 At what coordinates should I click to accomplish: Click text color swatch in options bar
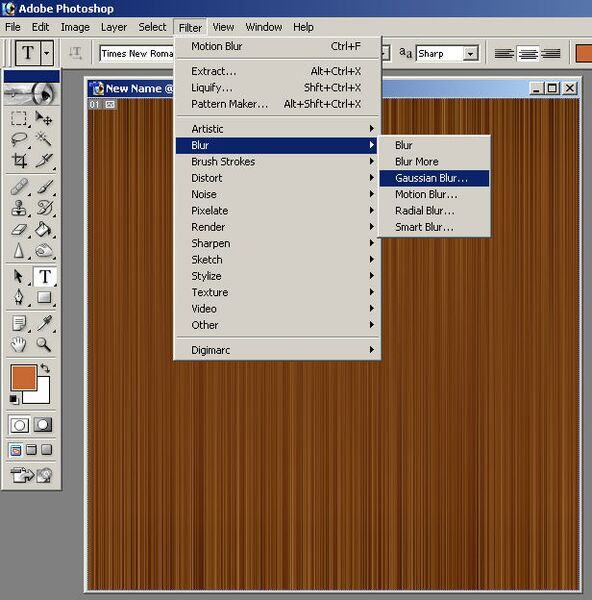[584, 53]
